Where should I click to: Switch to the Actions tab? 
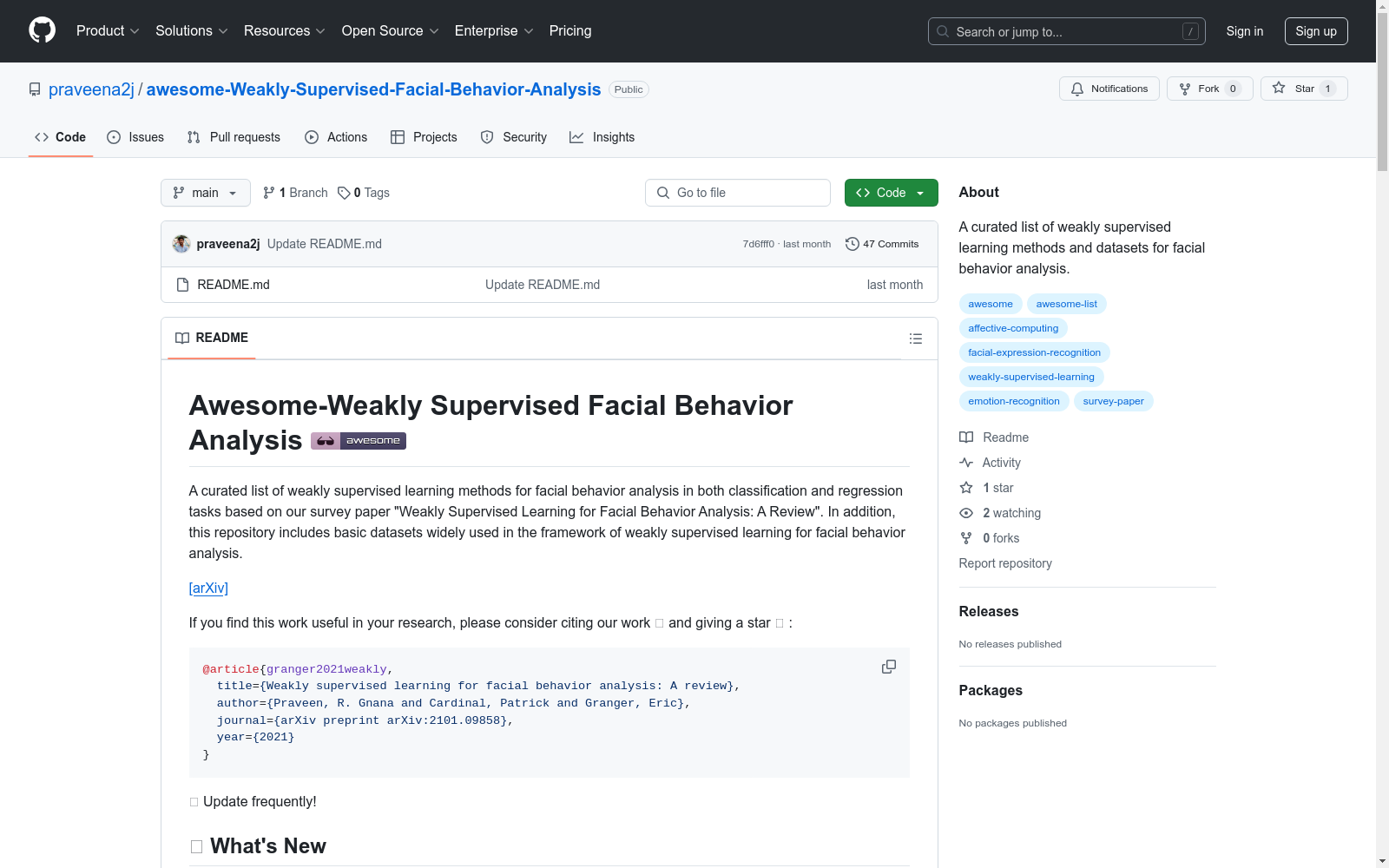336,137
